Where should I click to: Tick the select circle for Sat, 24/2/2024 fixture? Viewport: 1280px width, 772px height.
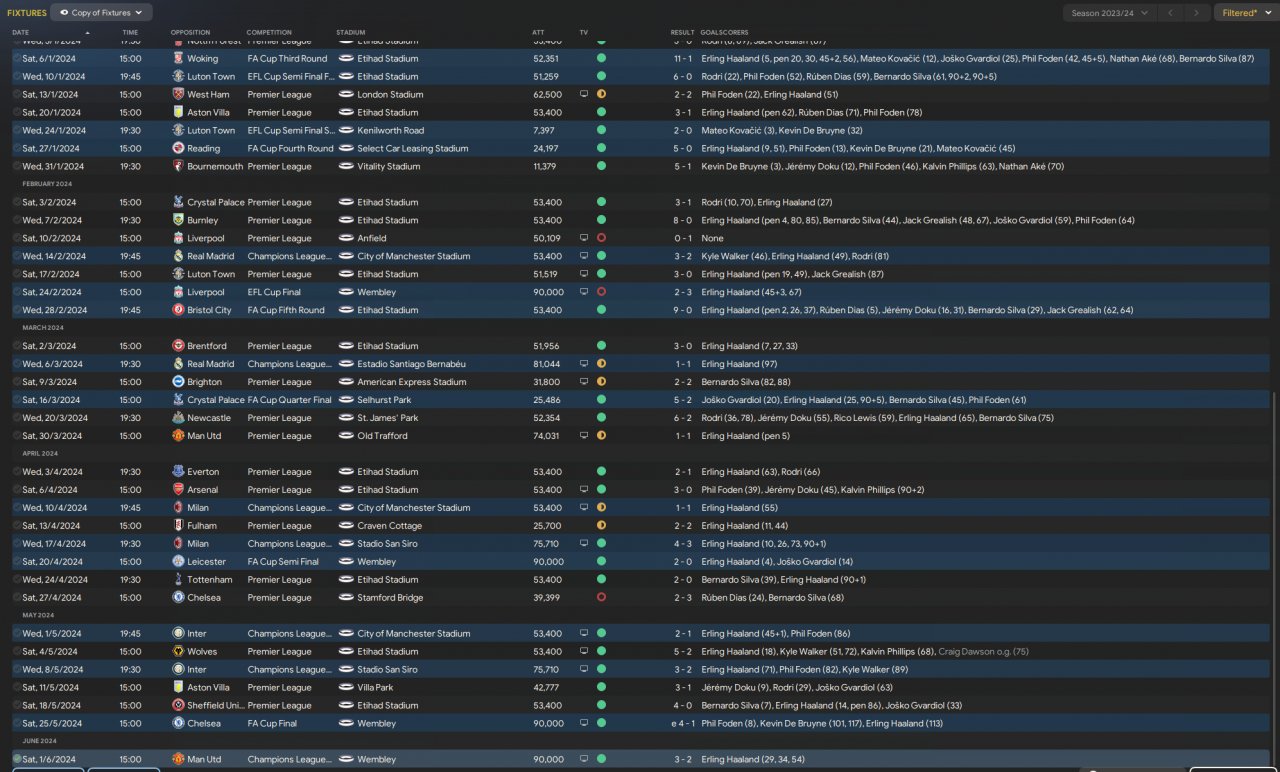[17, 293]
